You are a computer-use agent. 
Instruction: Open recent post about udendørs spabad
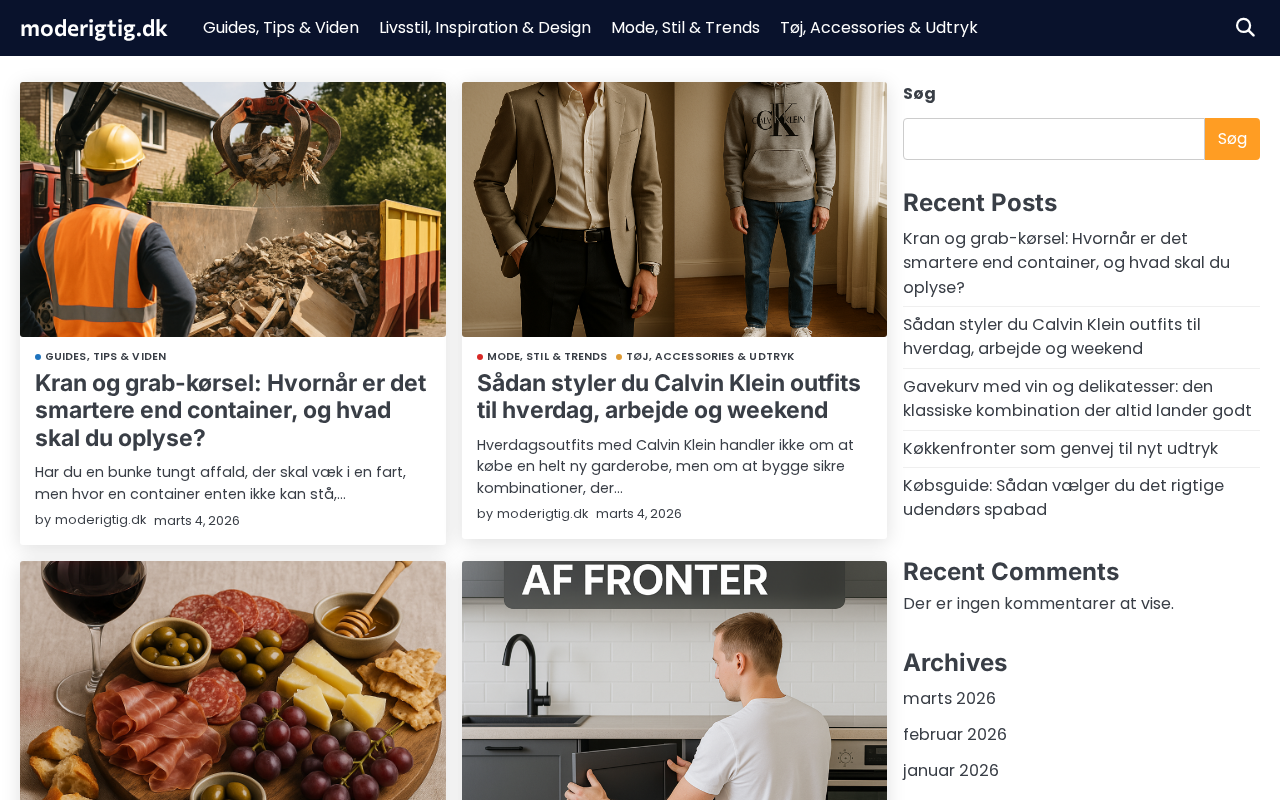pyautogui.click(x=1063, y=497)
